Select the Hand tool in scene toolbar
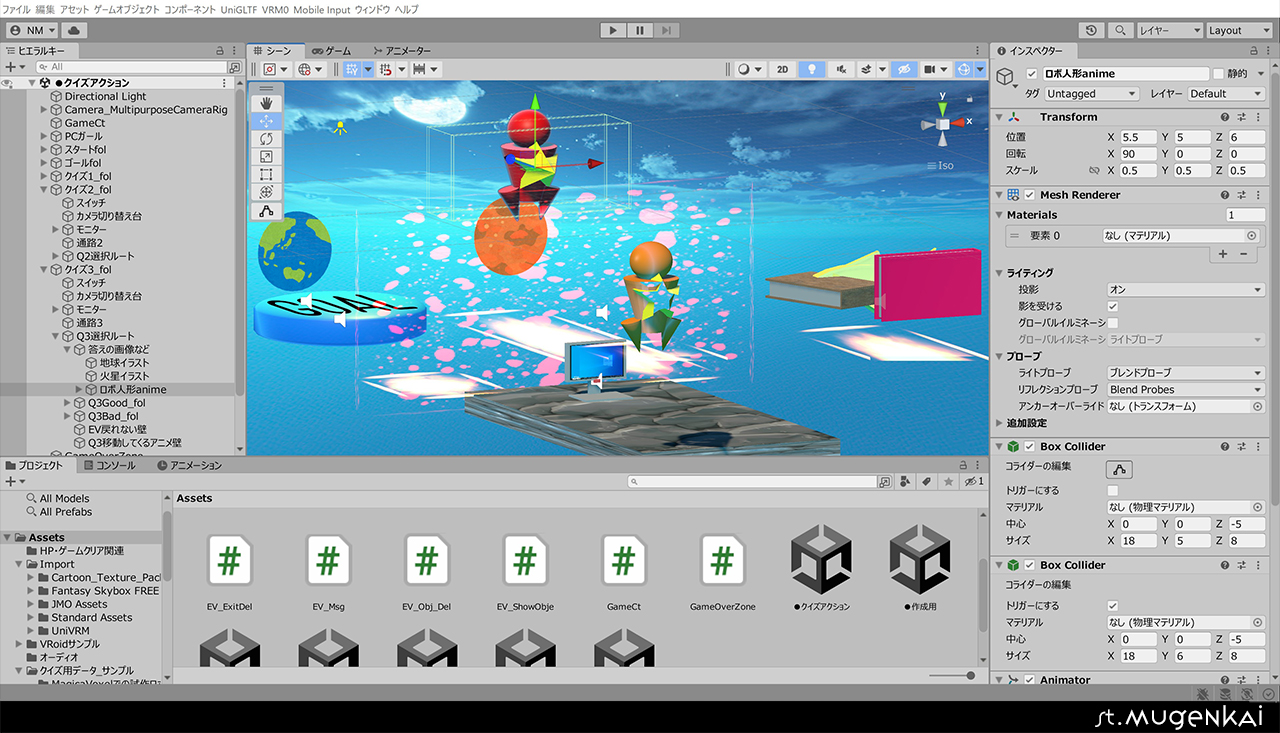This screenshot has height=733, width=1280. click(x=266, y=103)
